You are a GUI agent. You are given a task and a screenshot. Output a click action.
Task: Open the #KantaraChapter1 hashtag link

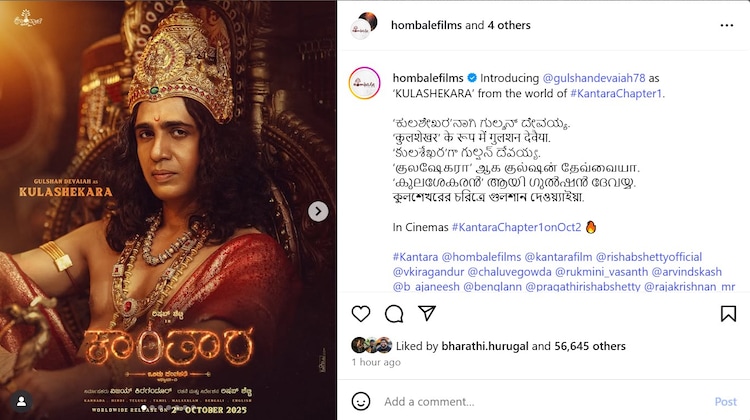point(617,93)
